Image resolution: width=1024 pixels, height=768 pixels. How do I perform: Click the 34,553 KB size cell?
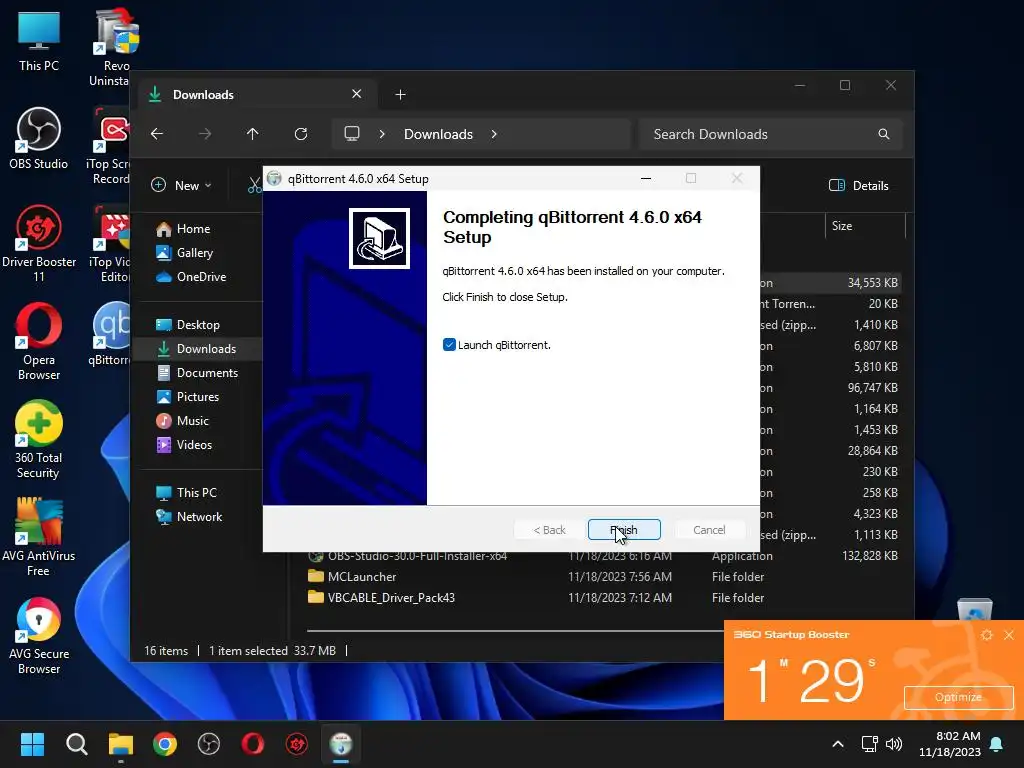pos(872,283)
